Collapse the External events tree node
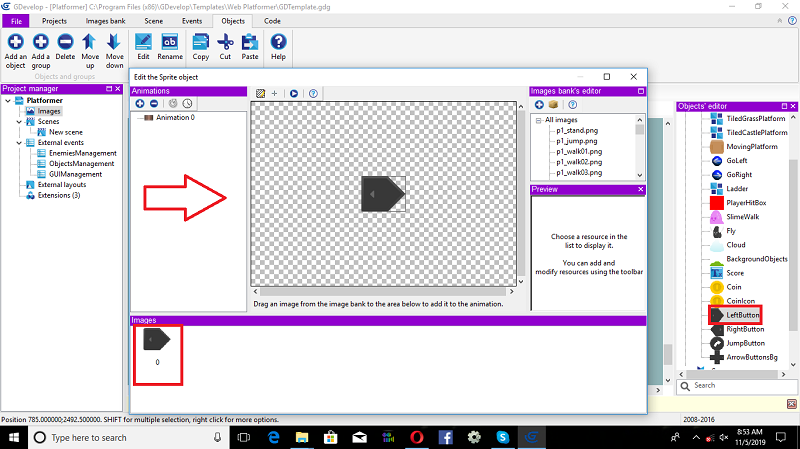800x449 pixels. 19,143
